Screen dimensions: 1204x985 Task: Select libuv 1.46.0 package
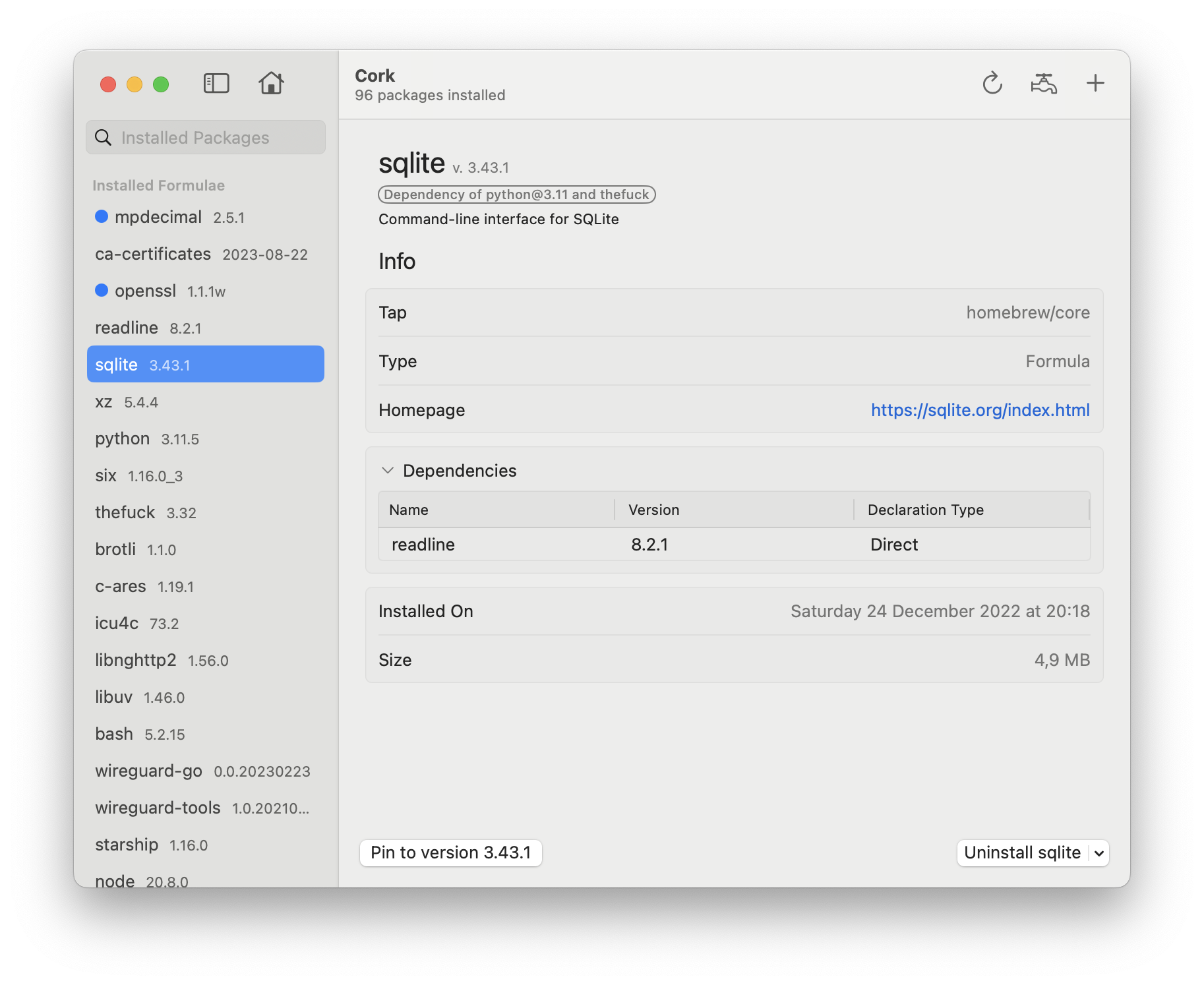click(x=206, y=697)
